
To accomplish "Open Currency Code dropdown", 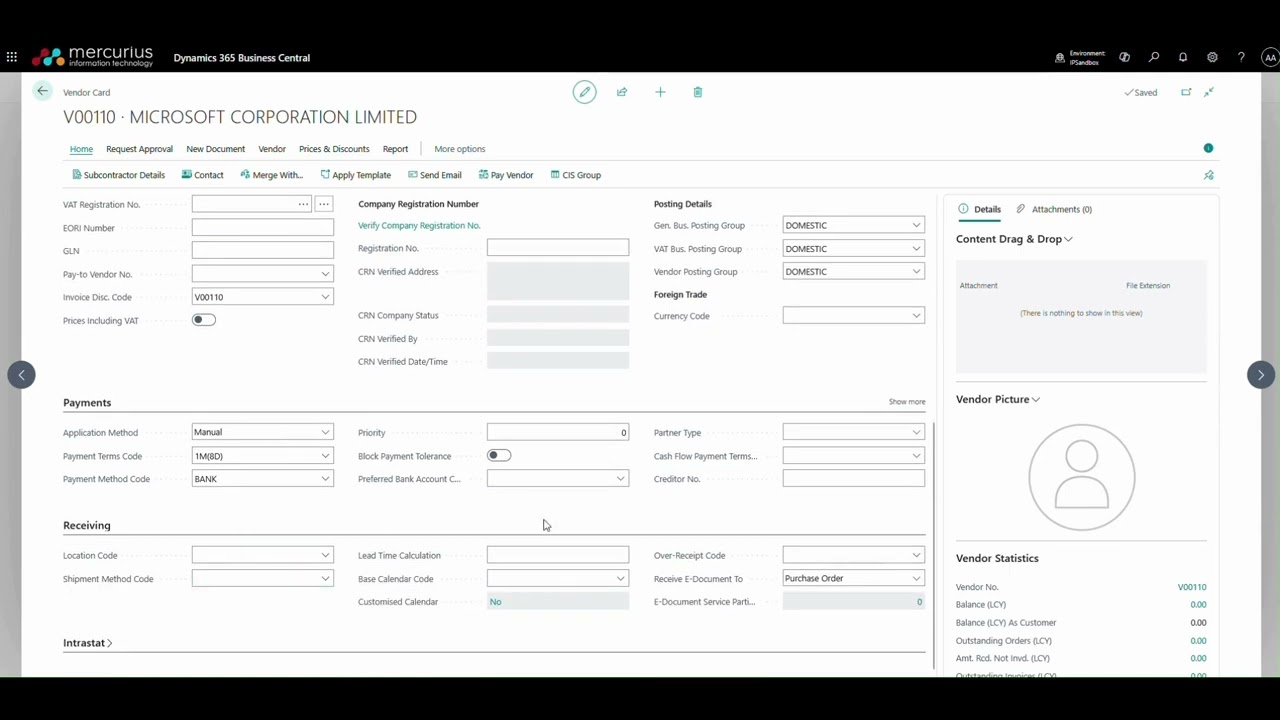I will coord(916,316).
